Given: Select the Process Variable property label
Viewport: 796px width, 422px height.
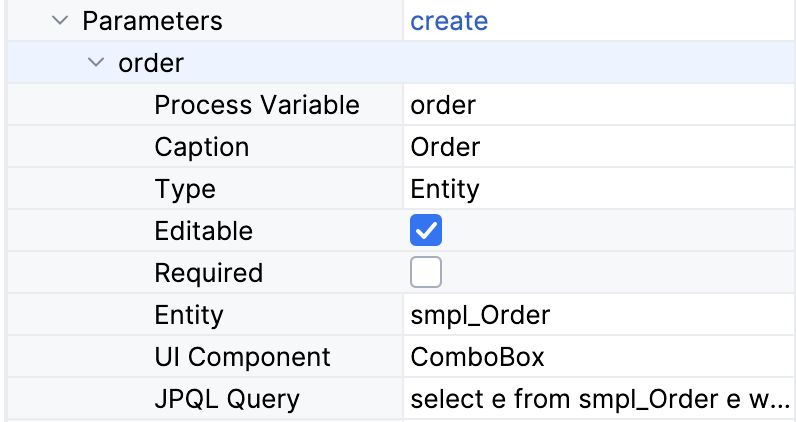Looking at the screenshot, I should [256, 105].
